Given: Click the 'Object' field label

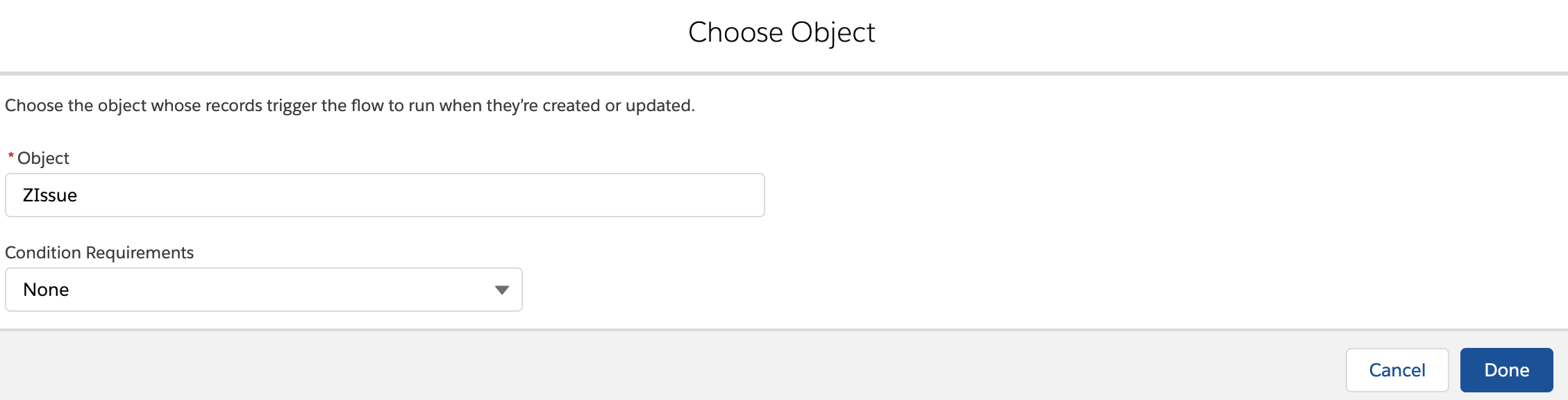Looking at the screenshot, I should (x=43, y=158).
